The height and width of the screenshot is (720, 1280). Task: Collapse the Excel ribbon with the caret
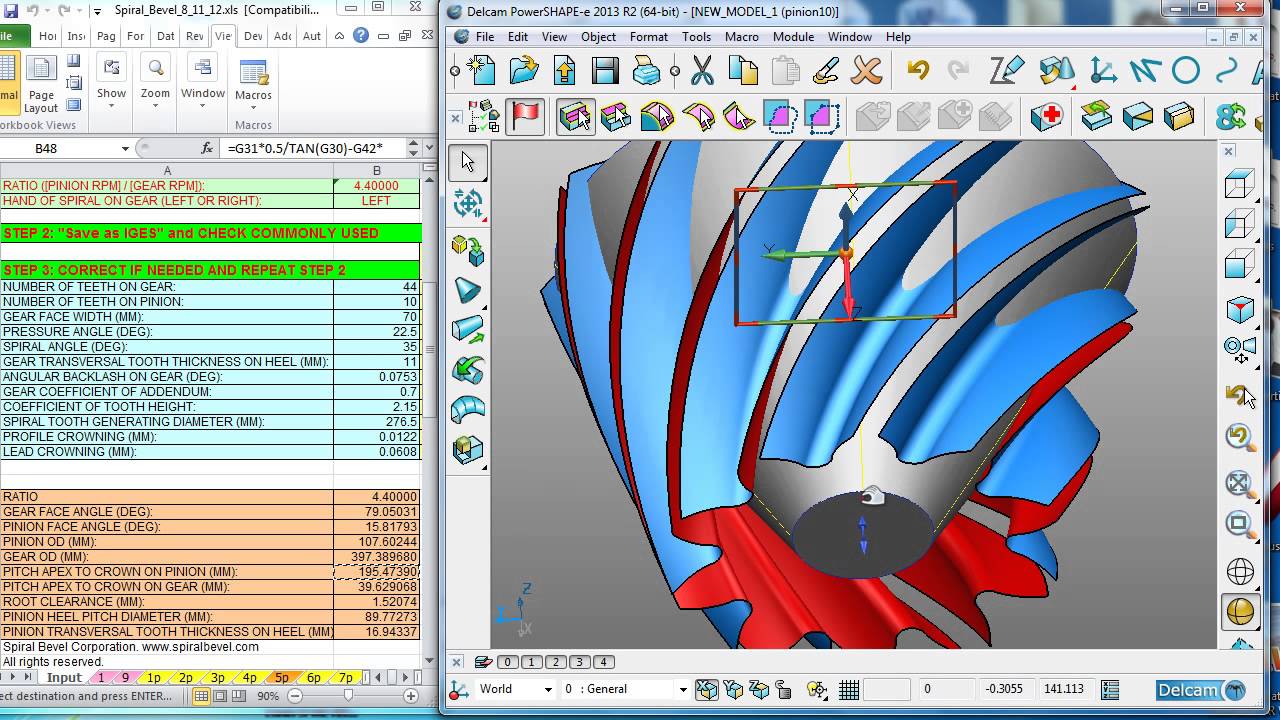(339, 36)
